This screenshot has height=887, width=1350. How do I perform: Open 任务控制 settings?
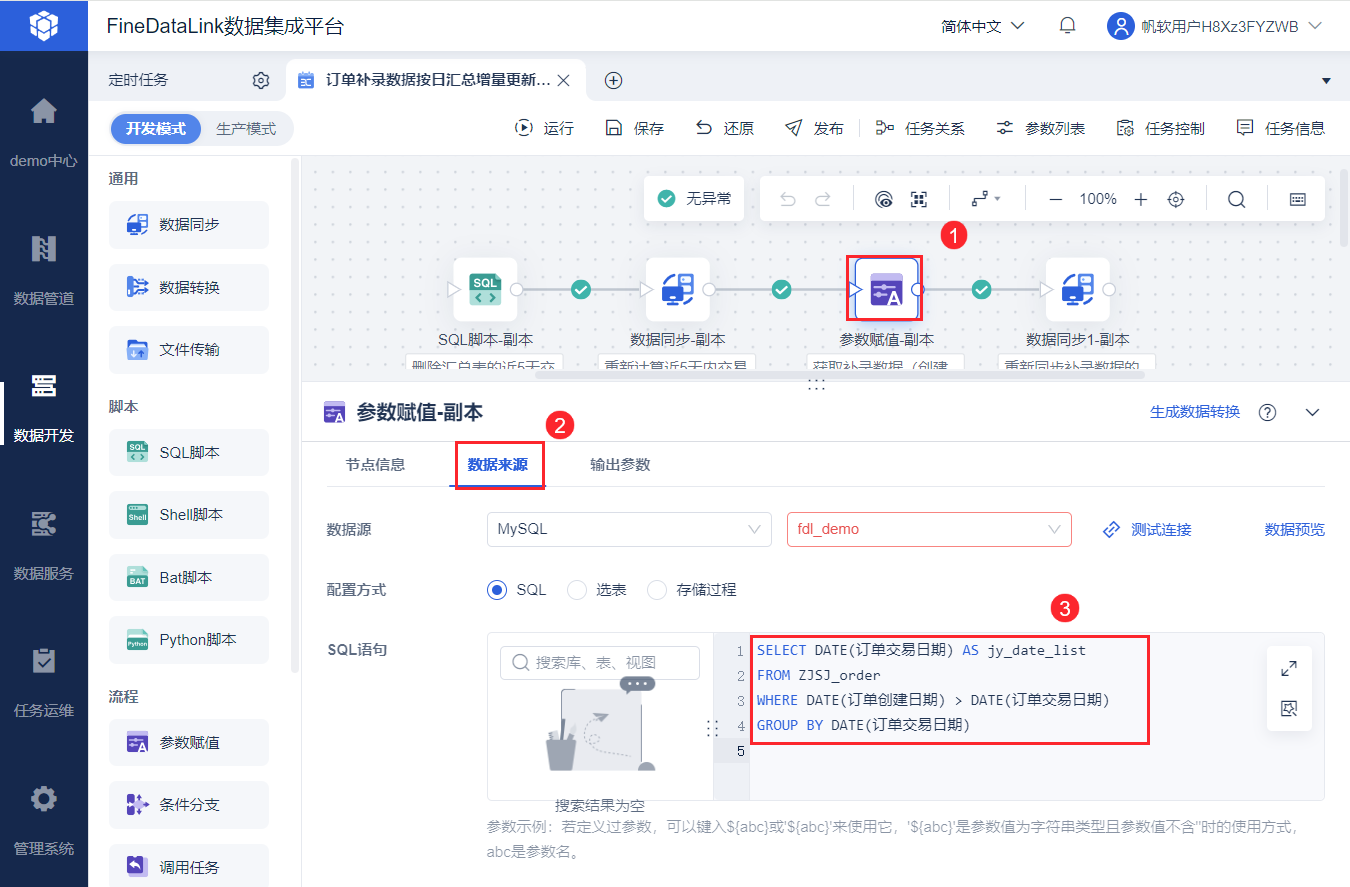tap(1160, 128)
